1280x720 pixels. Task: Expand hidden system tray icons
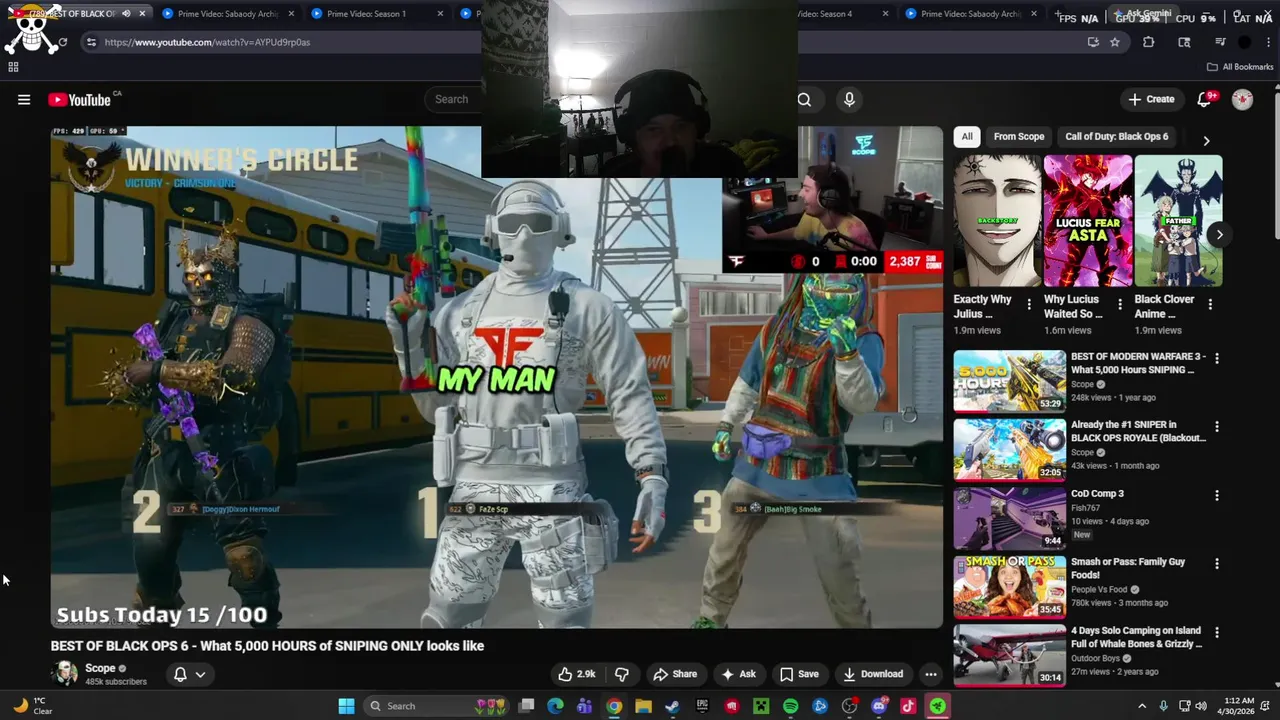point(1142,706)
